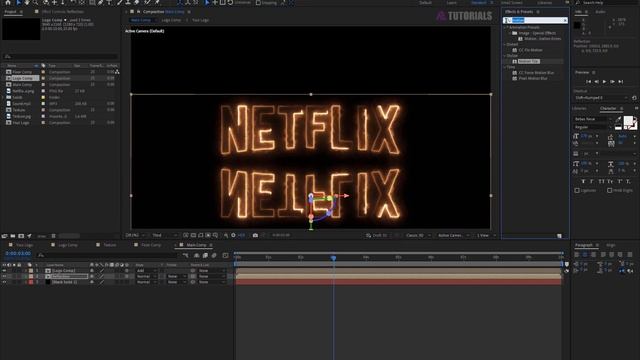The height and width of the screenshot is (360, 640).
Task: Select the Logo Comp item in Project panel
Action: coord(22,78)
